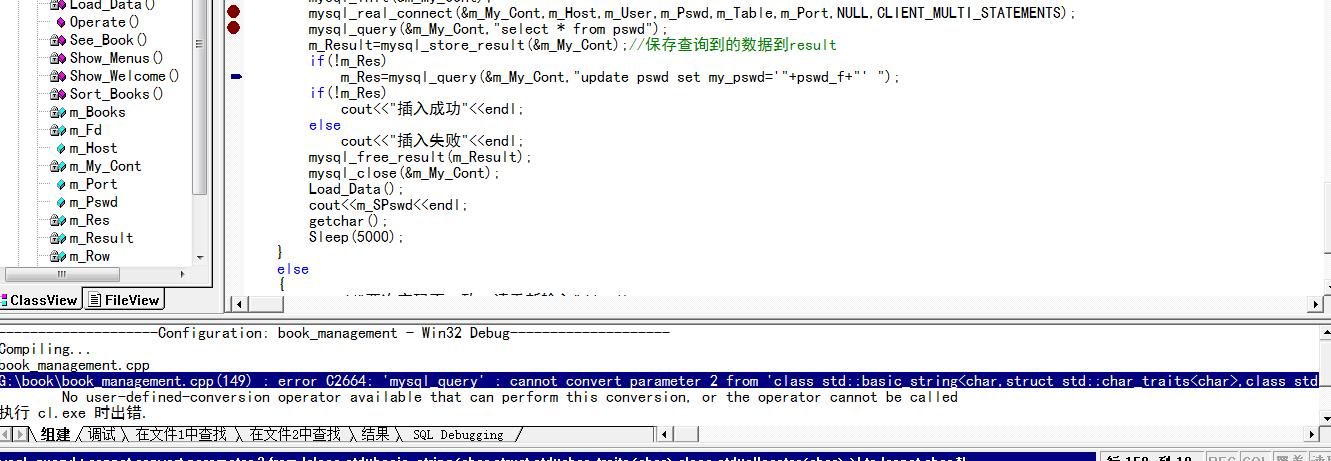
Task: Click cyan icon beside m_Port
Action: pyautogui.click(x=60, y=184)
